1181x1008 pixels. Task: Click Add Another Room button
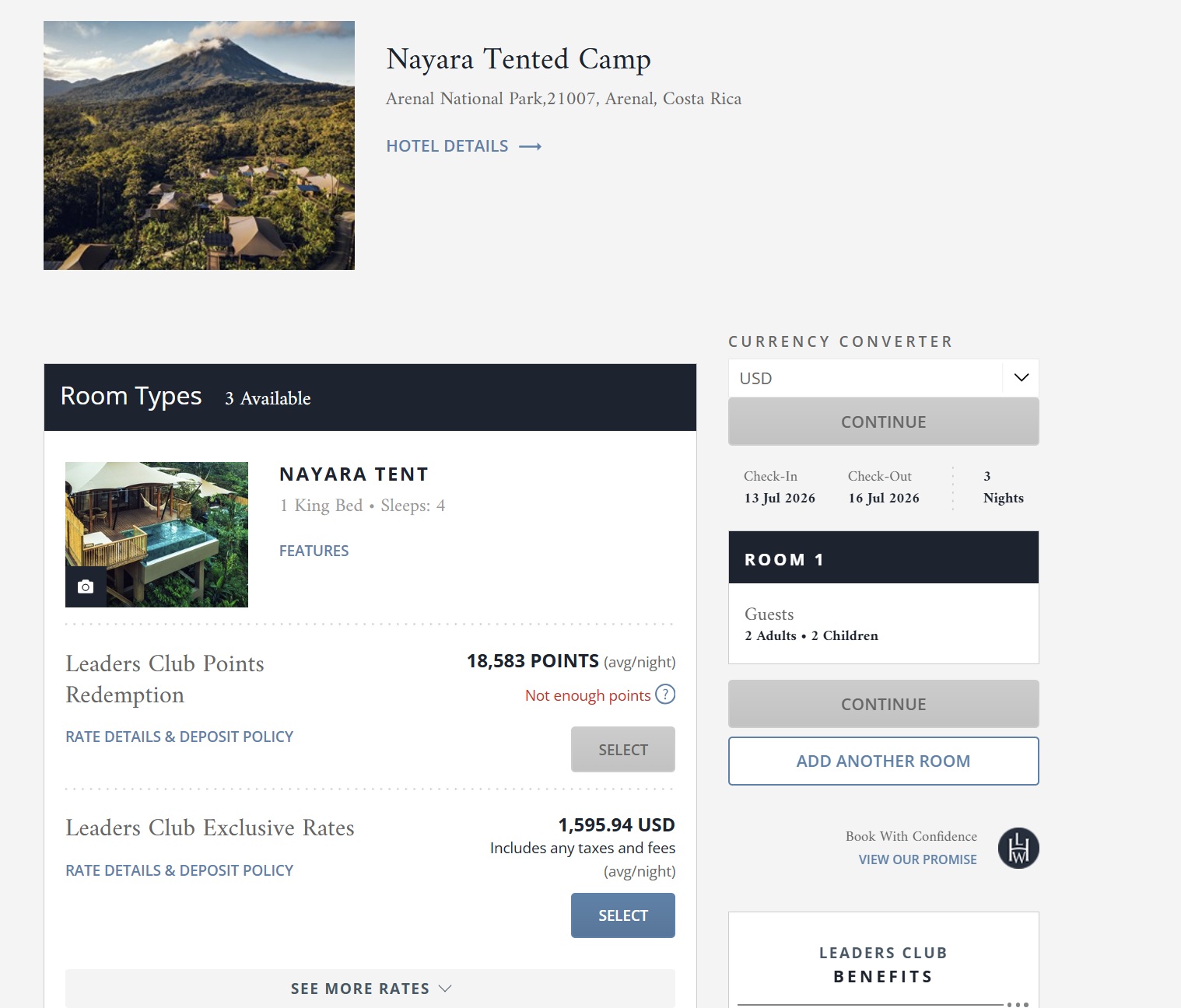(x=883, y=761)
